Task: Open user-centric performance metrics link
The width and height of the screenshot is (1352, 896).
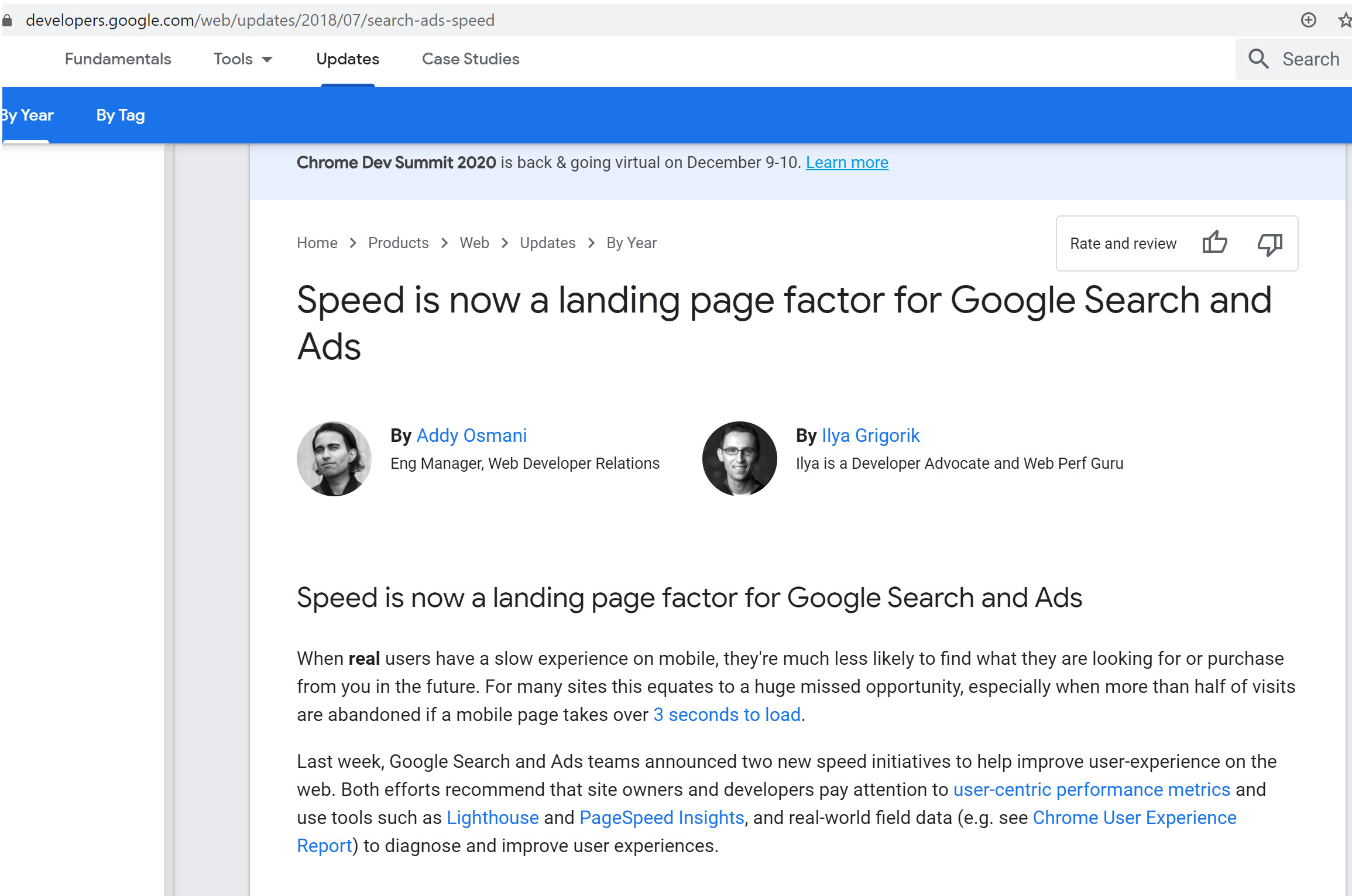Action: click(x=1092, y=789)
